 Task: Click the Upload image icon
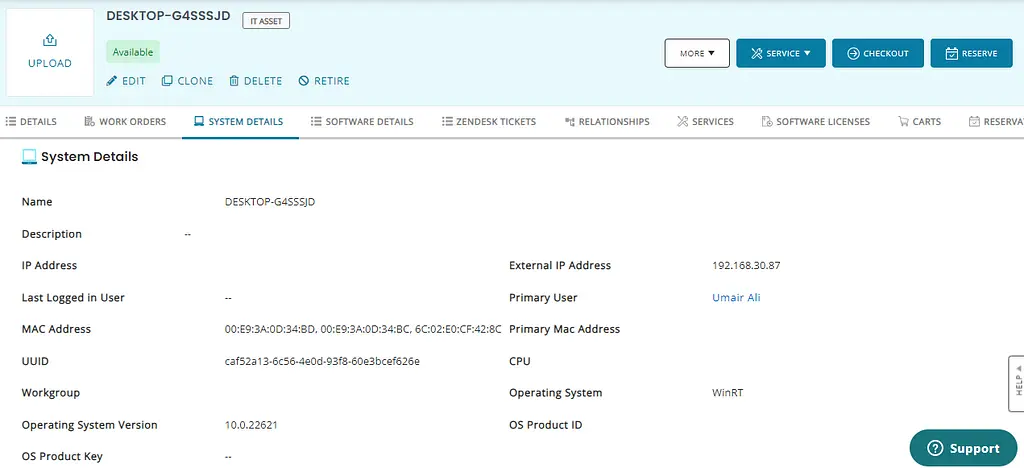(49, 41)
